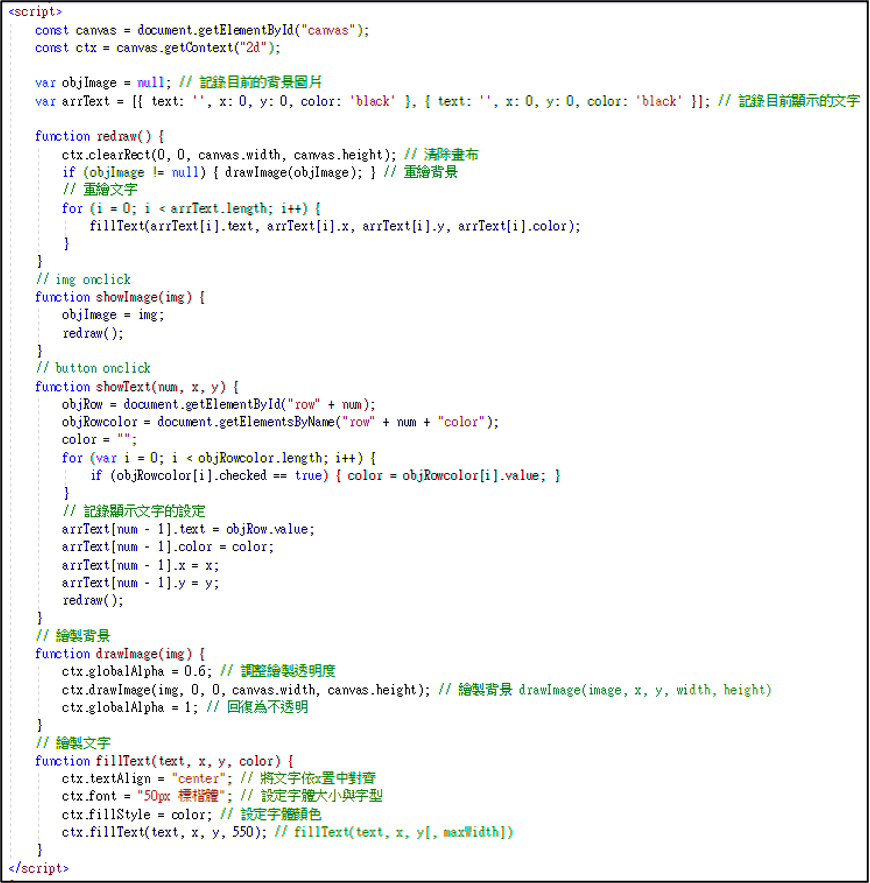This screenshot has height=883, width=870.
Task: Click the 'if (objRowcolor[i].checked == true)' line
Action: pos(325,475)
